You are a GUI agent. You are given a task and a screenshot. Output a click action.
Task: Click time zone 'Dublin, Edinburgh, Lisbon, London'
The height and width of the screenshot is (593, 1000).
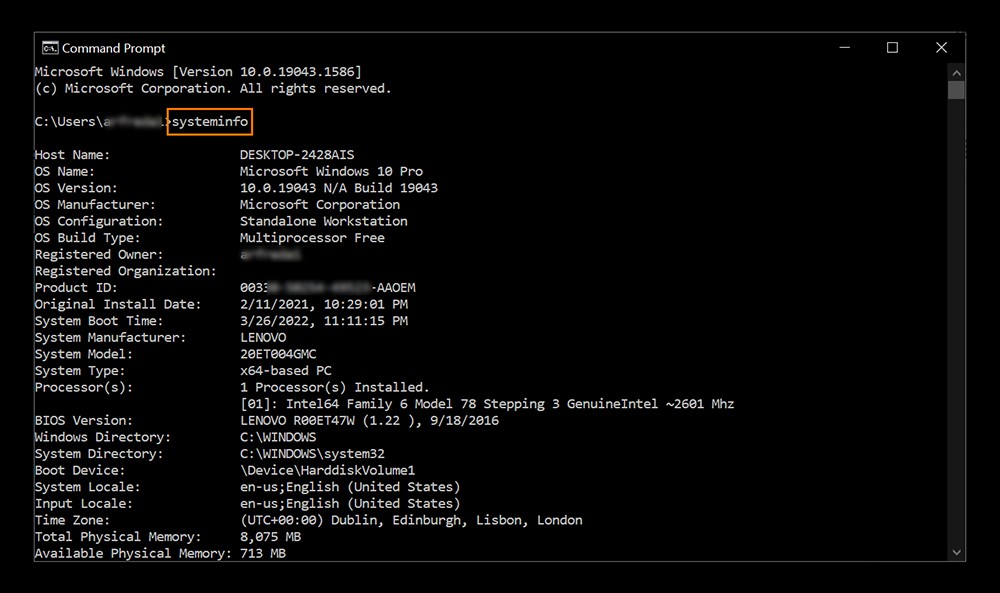coord(457,520)
